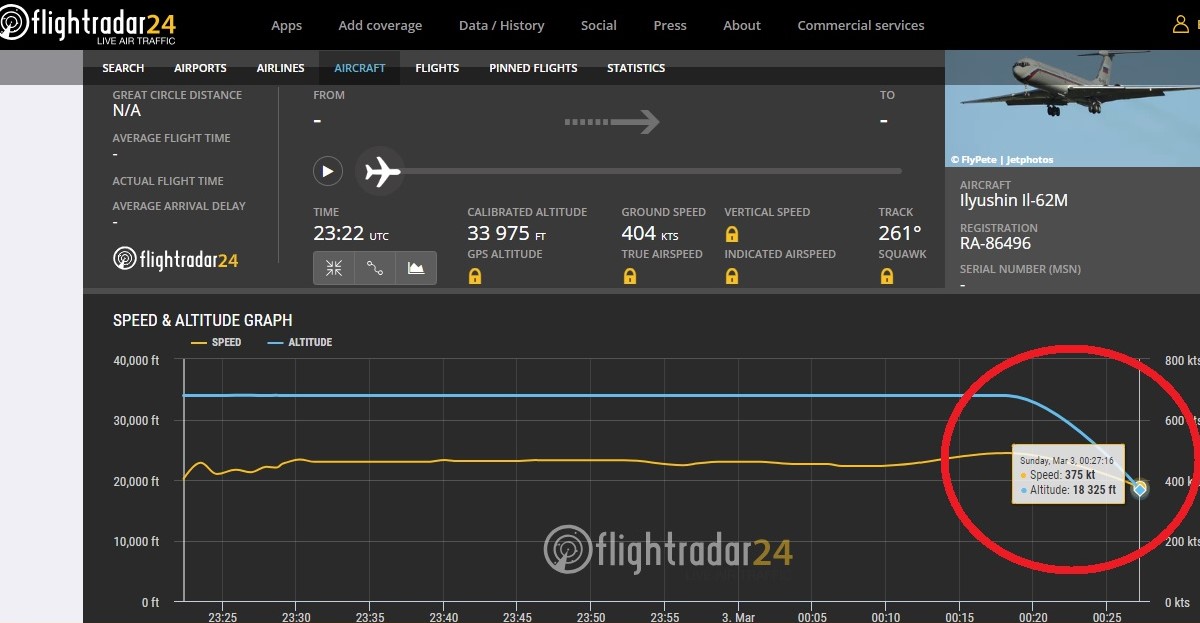Click the Squawk lock icon
Image resolution: width=1200 pixels, height=623 pixels.
coord(886,276)
